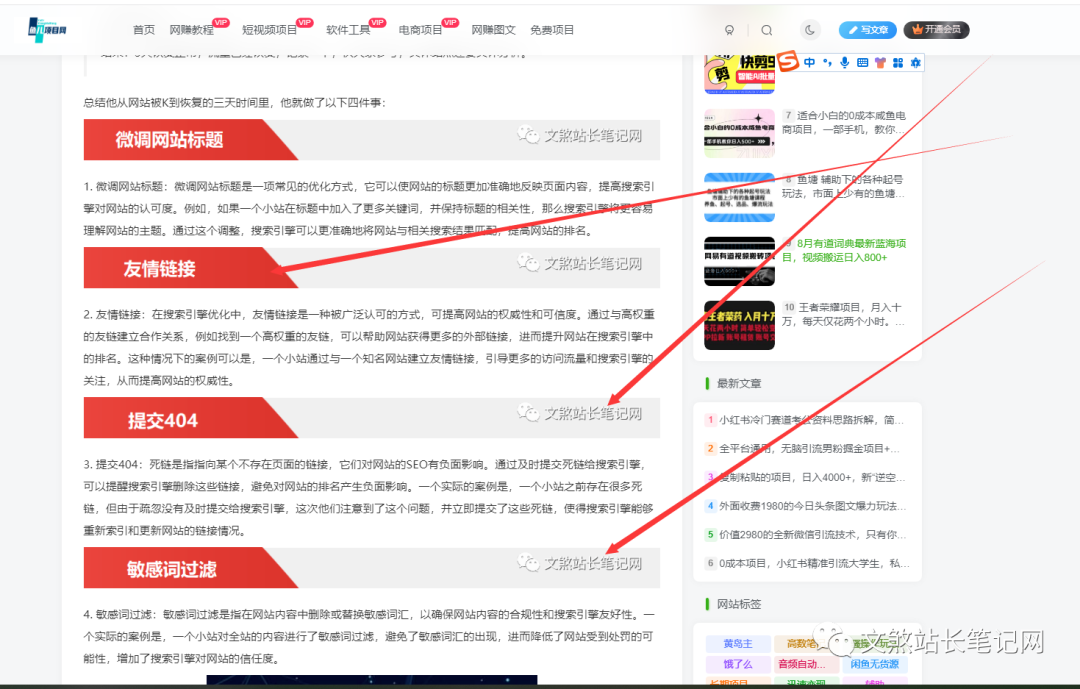
Task: Open the virtual keyboard icon on the IME toolbar
Action: pos(864,63)
